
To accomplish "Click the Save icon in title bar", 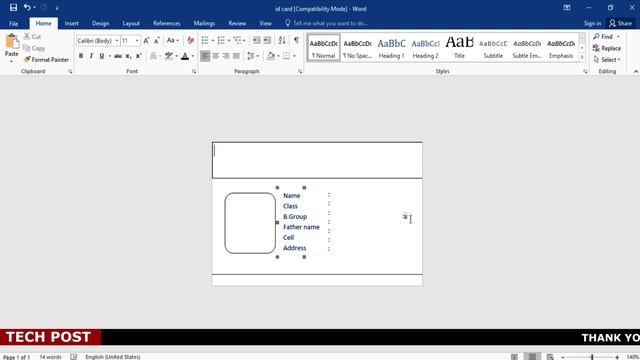I will click(x=13, y=7).
